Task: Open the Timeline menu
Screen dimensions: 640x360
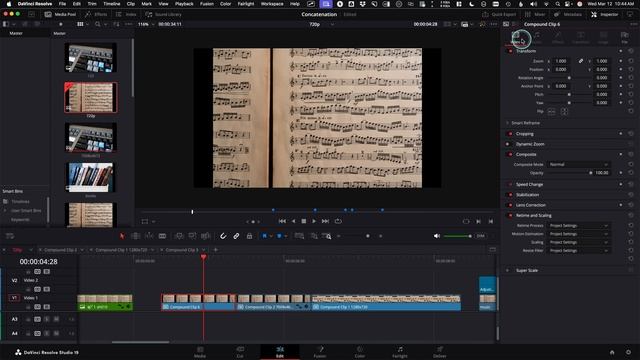Action: coord(111,4)
